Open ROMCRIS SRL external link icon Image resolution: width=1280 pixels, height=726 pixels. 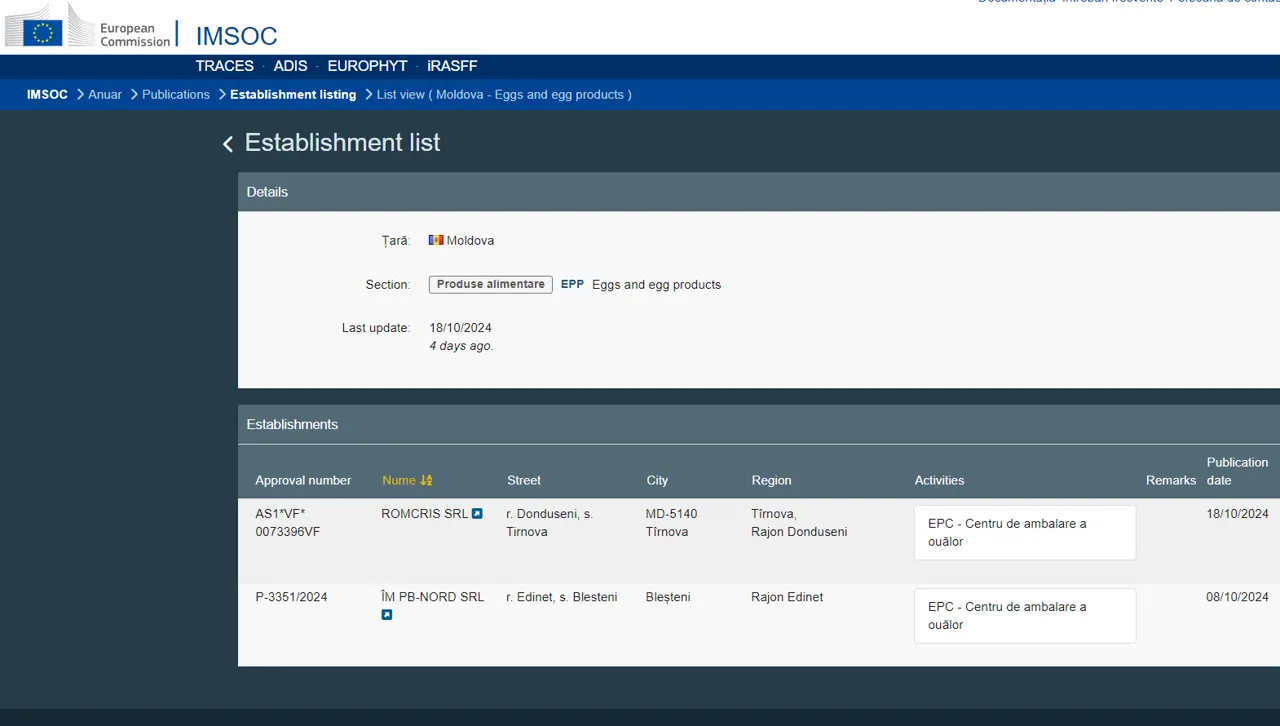coord(477,514)
